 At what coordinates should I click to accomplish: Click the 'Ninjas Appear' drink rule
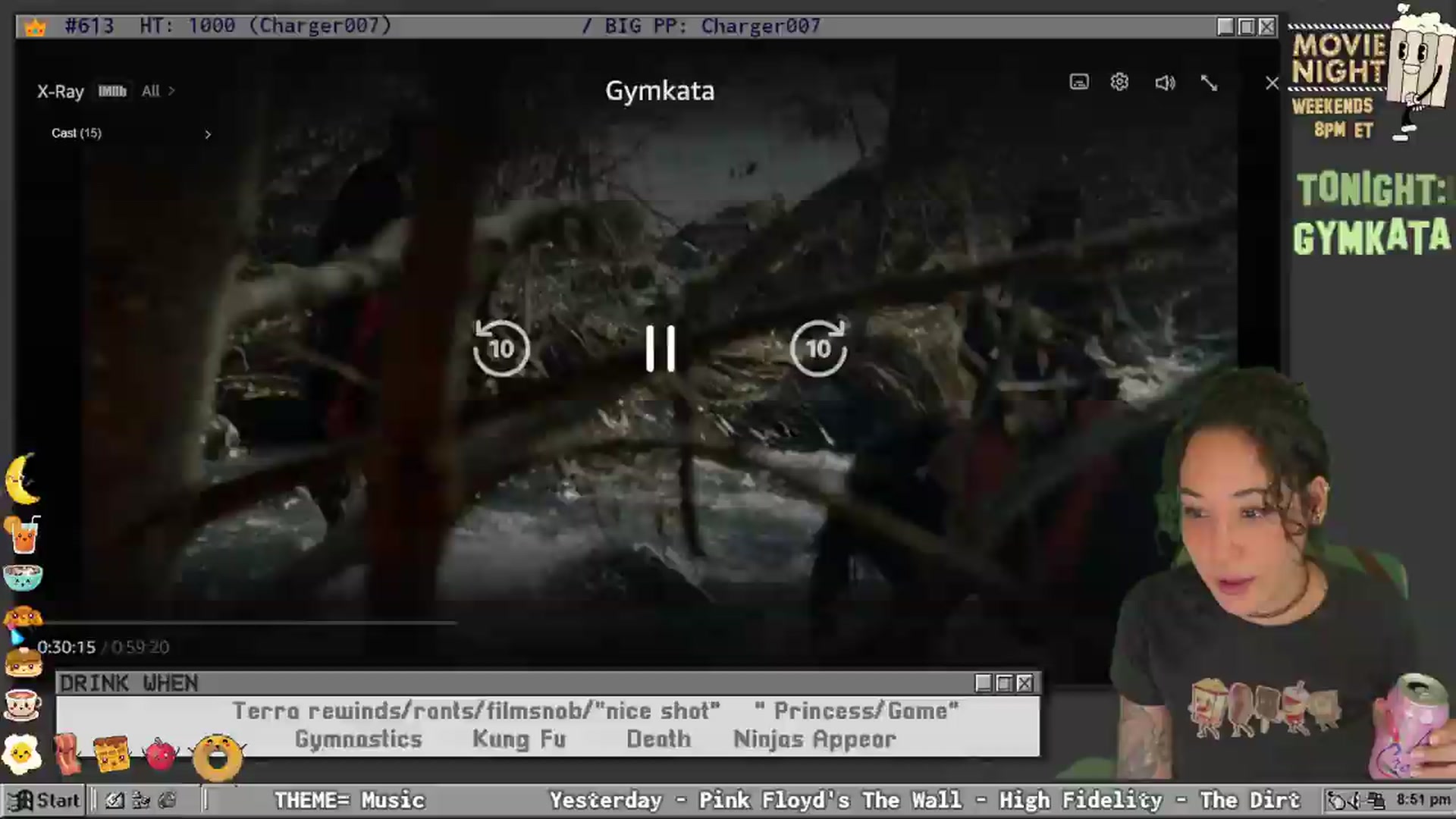pyautogui.click(x=814, y=739)
